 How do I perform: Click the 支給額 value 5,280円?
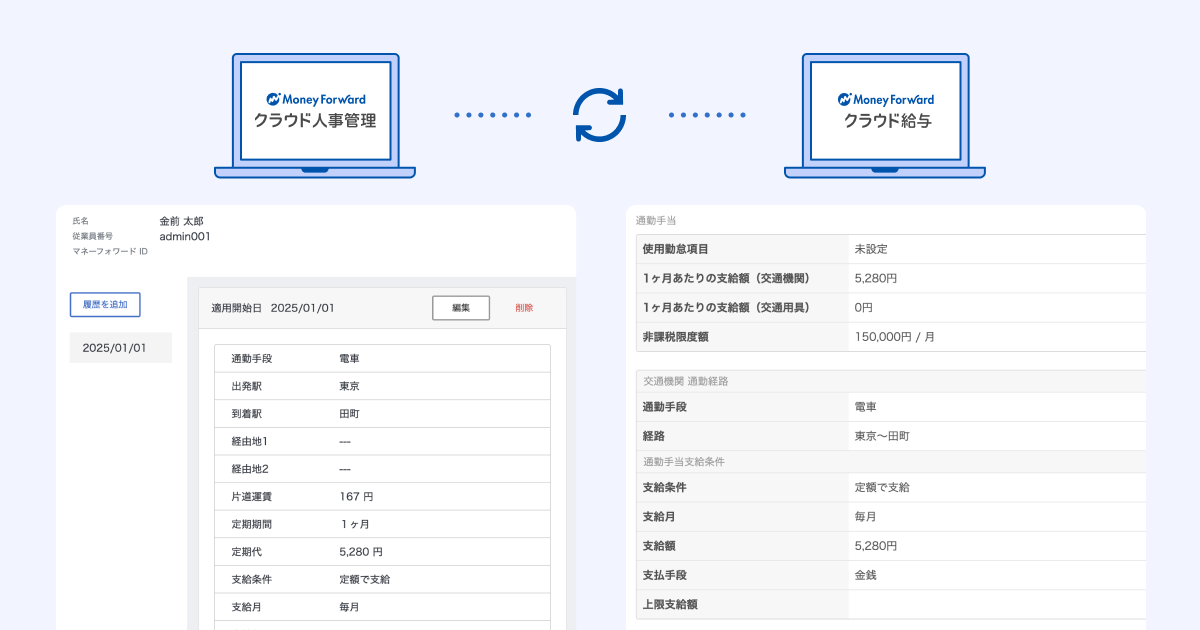876,546
